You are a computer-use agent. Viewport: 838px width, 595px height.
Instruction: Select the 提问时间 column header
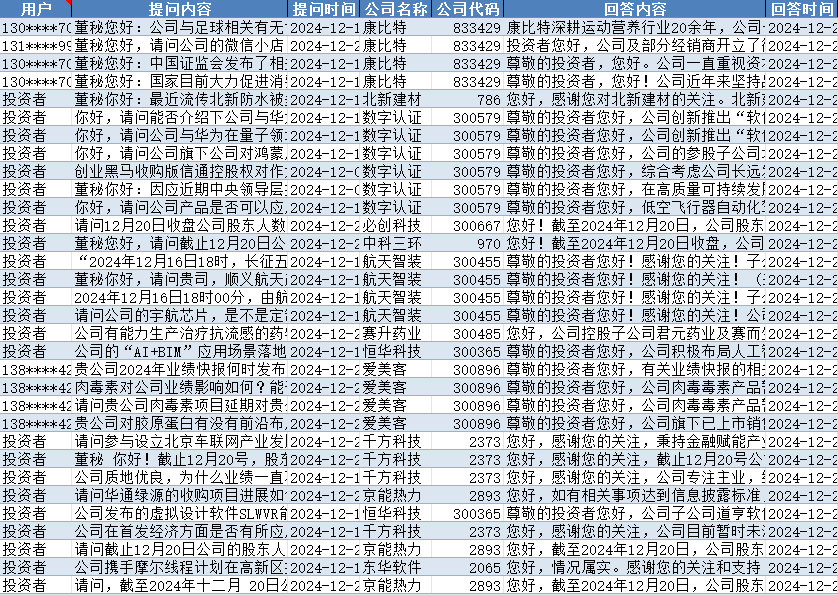click(x=324, y=9)
